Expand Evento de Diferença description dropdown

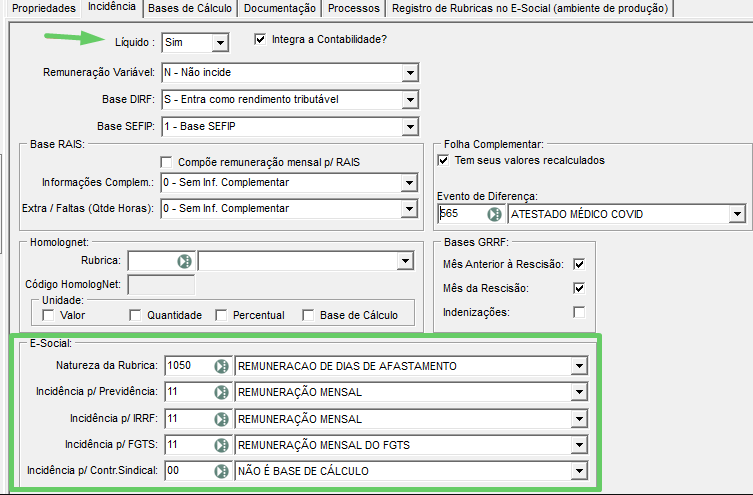click(737, 214)
